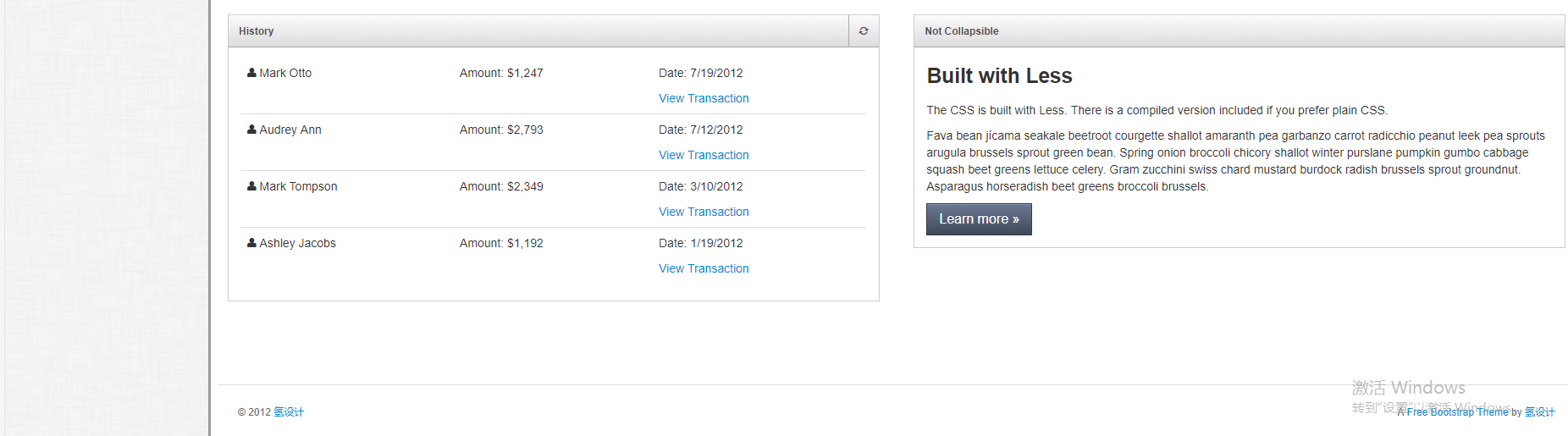View transaction dated 7/19/2012

pos(704,98)
